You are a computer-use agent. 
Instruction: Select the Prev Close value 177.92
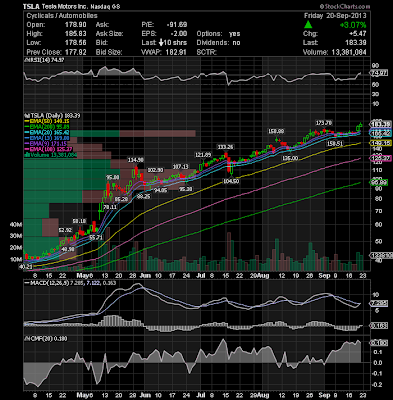coord(75,52)
